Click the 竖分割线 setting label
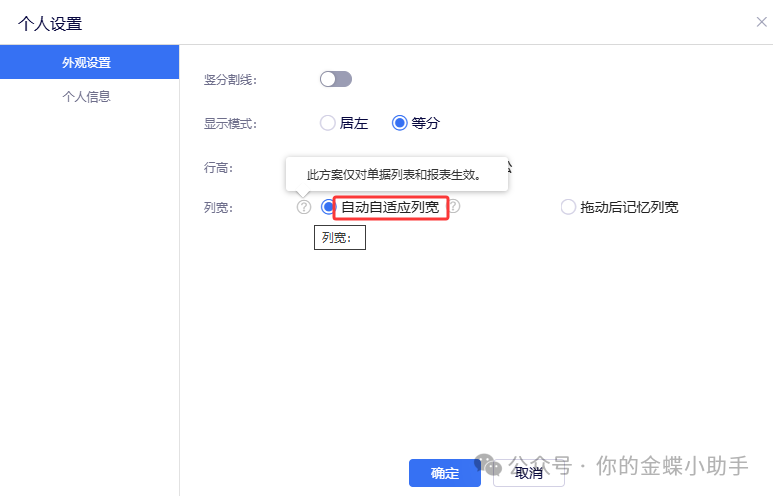773x496 pixels. click(230, 79)
